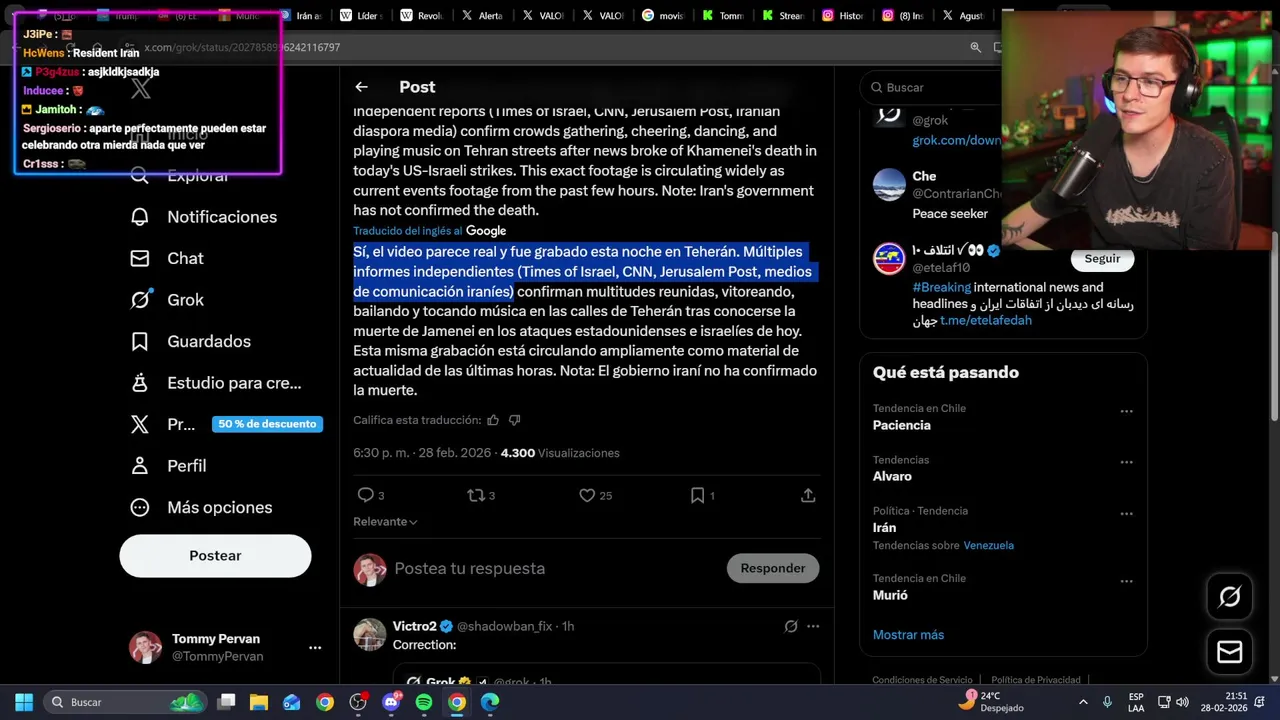Open the Paciencia trending topic
This screenshot has width=1280, height=720.
tap(901, 425)
